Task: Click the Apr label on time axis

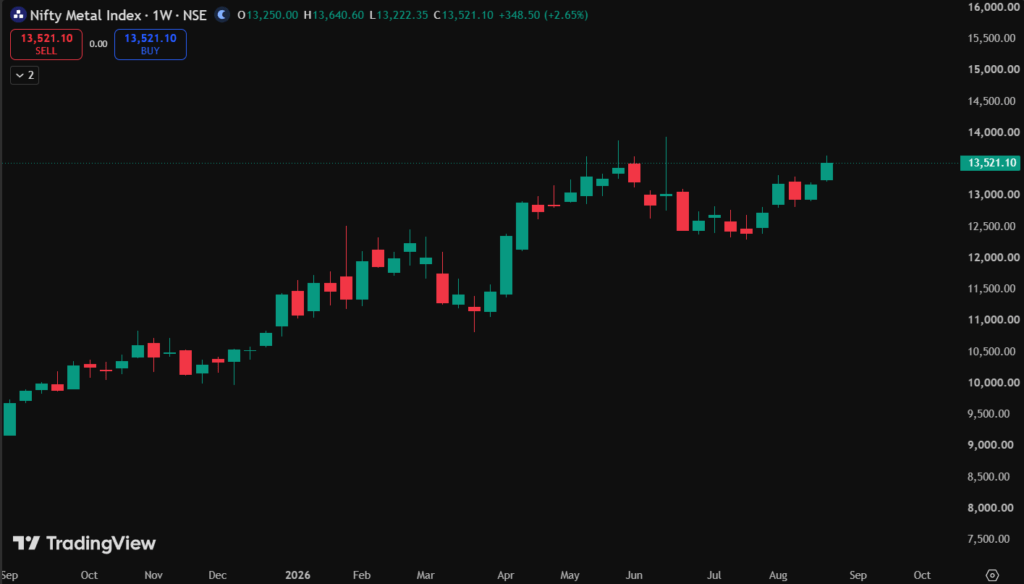Action: click(x=505, y=575)
